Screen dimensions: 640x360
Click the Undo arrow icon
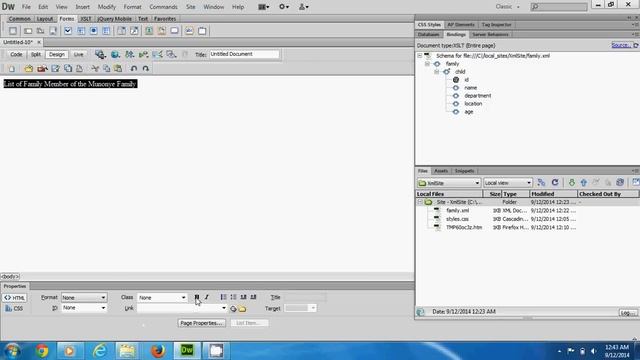133,69
